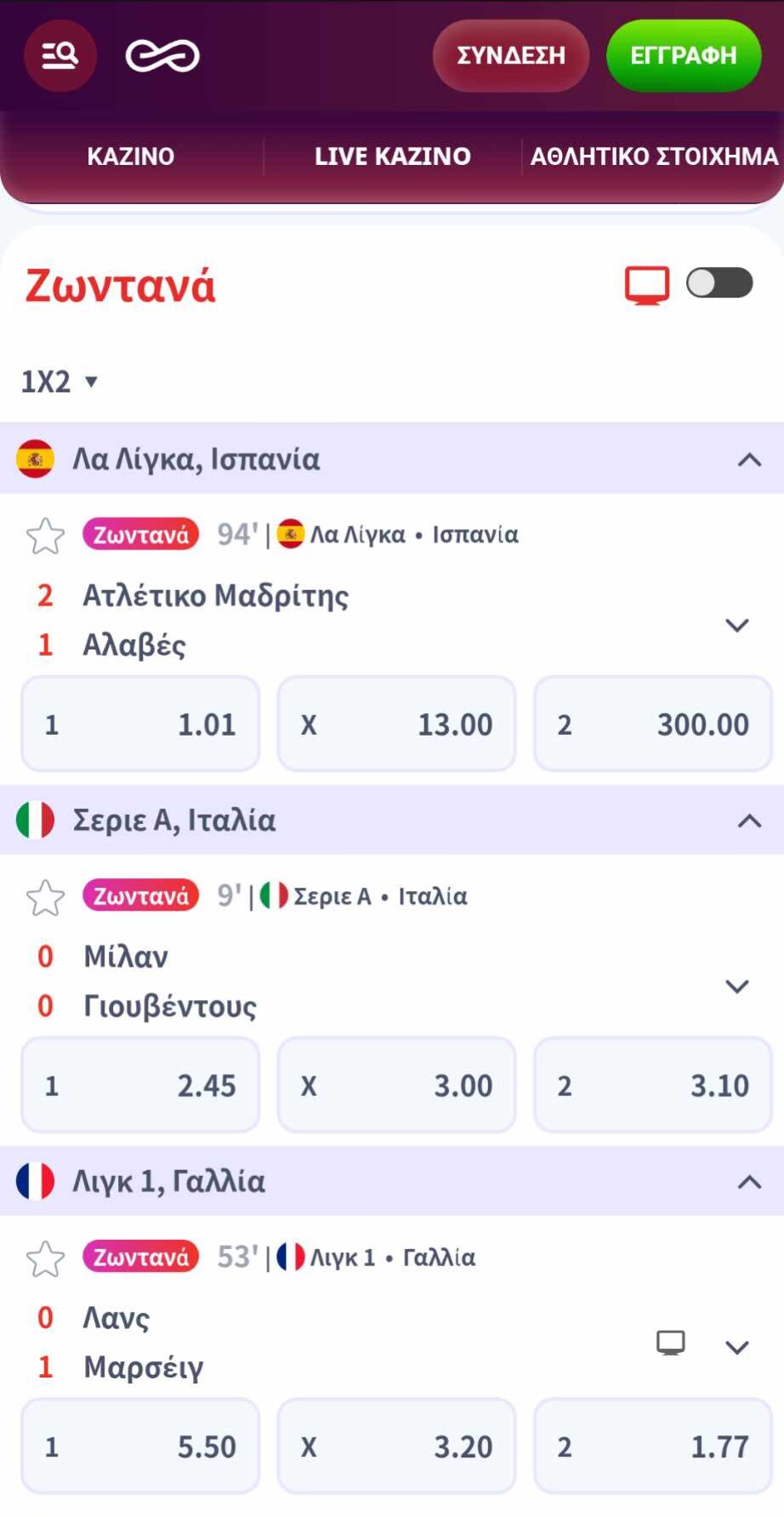Viewport: 784px width, 1517px height.
Task: Open the ΑΘΛΗΤΙΚΟ ΣΤΟΙΧΗΜΑ tab
Action: click(x=653, y=156)
